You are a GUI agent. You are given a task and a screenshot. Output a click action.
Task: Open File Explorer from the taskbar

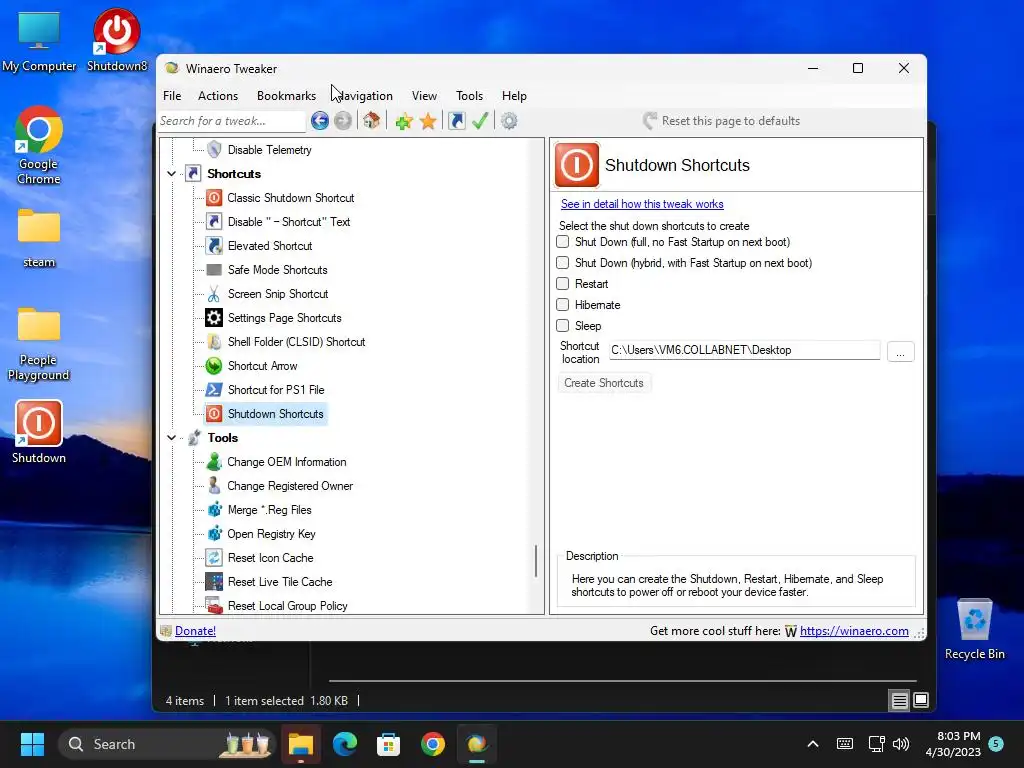pos(301,744)
